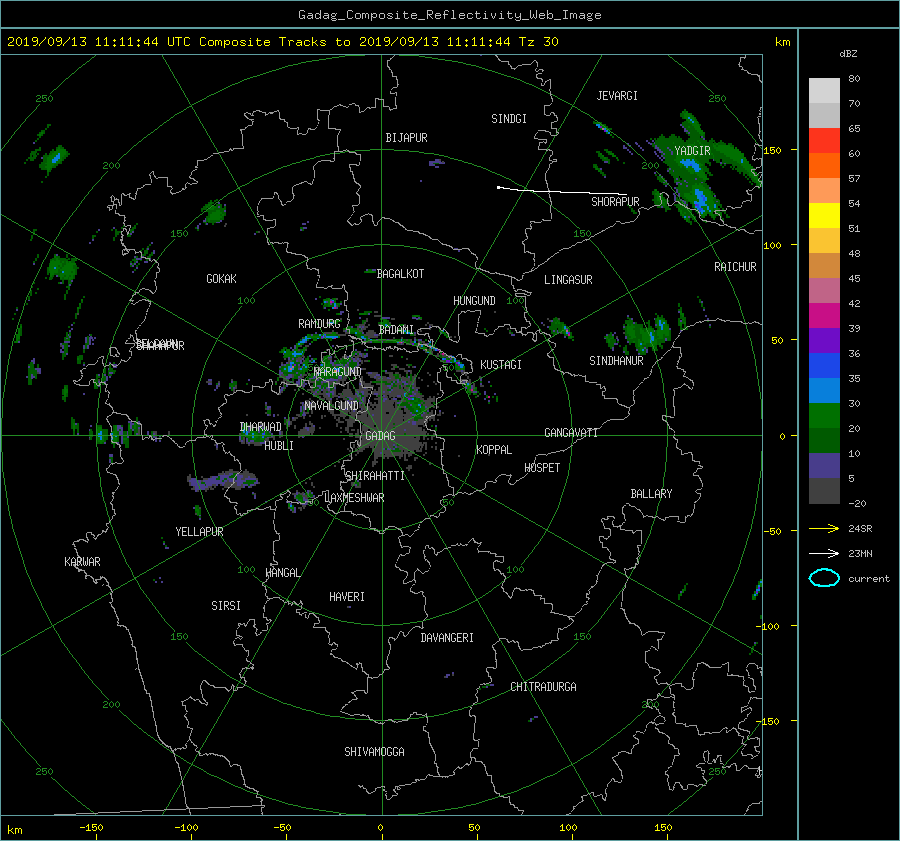Select the BAGALKOT label
The image size is (900, 841).
[x=400, y=274]
